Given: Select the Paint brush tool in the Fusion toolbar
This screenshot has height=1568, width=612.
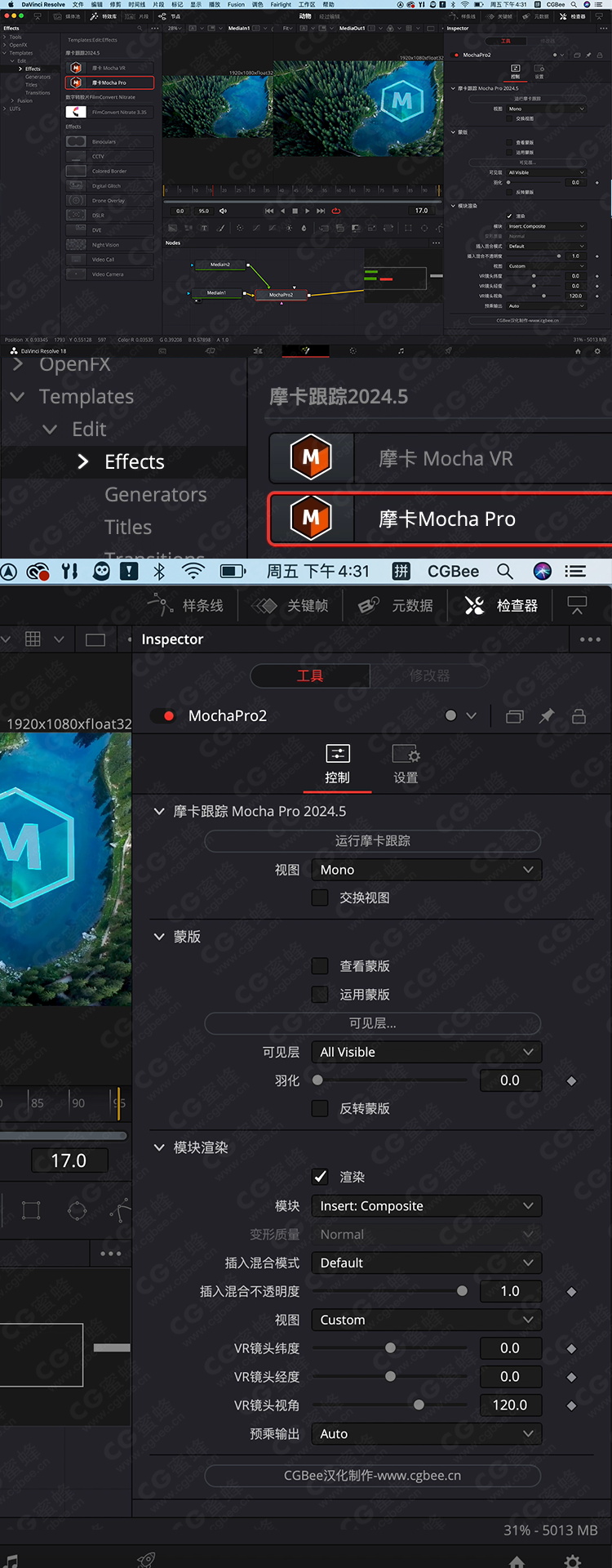Looking at the screenshot, I should (220, 228).
